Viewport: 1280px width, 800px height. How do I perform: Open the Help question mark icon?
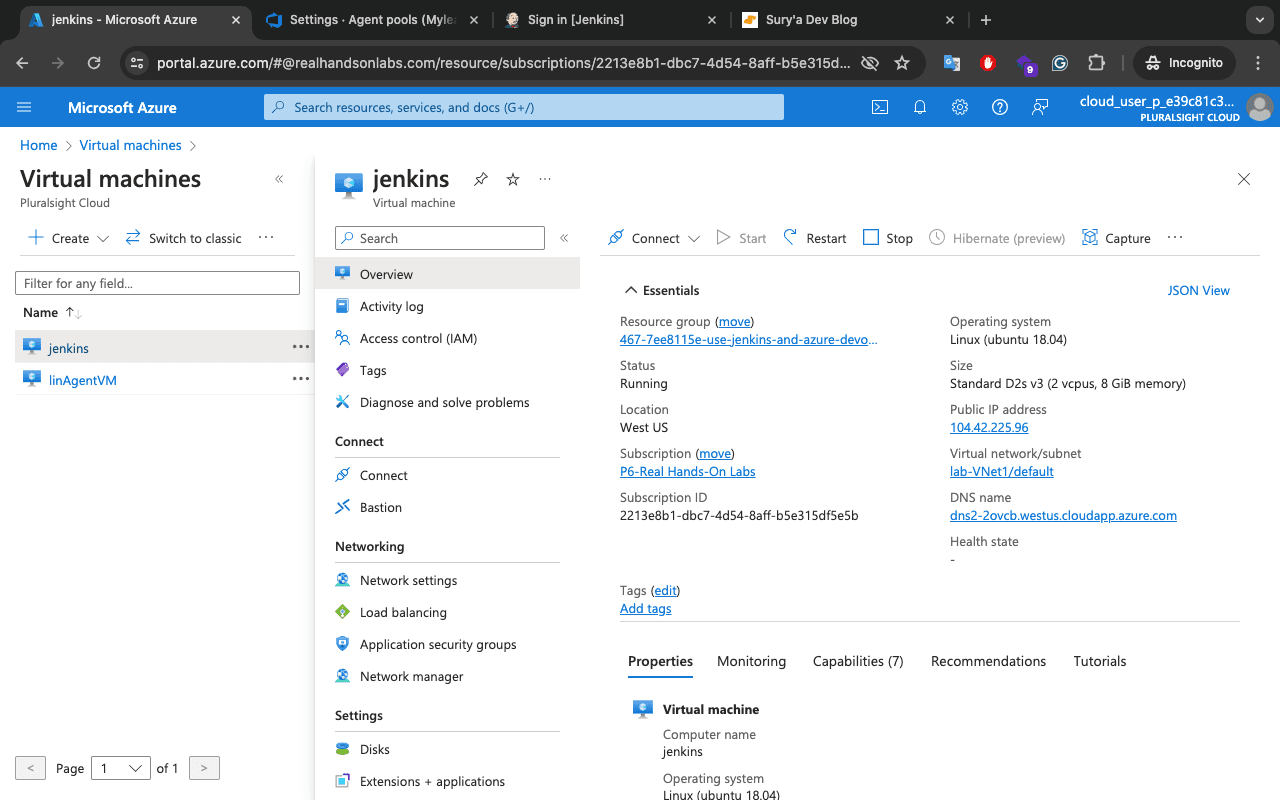tap(1000, 107)
